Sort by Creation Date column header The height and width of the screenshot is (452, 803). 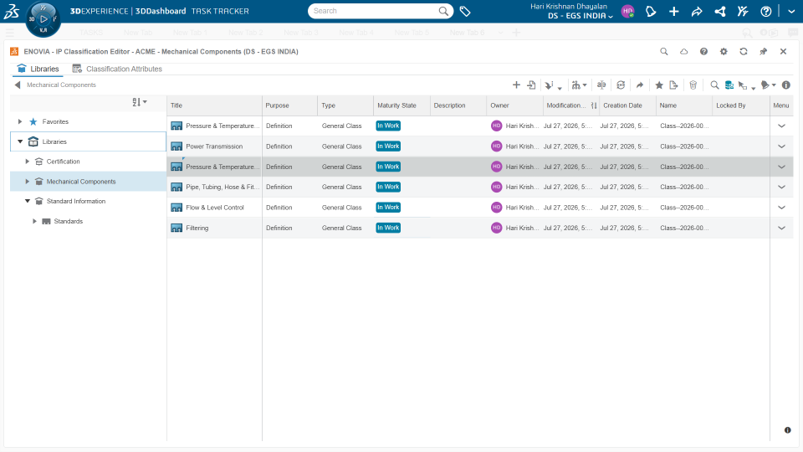(x=628, y=105)
